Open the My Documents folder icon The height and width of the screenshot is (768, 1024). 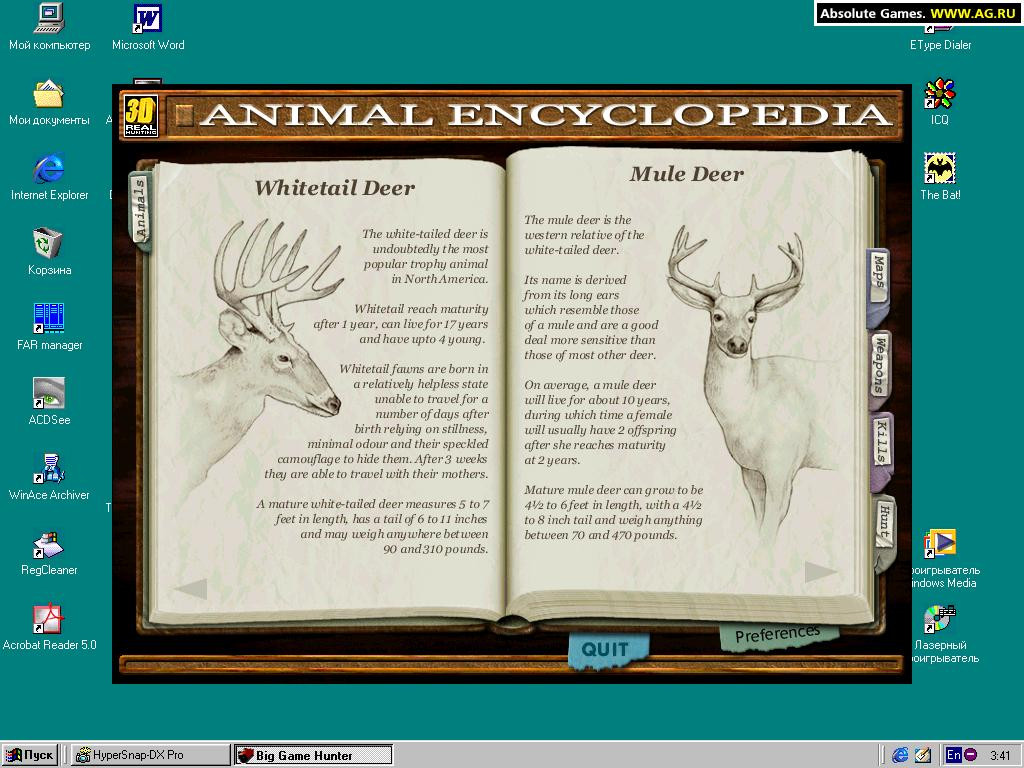[x=49, y=103]
